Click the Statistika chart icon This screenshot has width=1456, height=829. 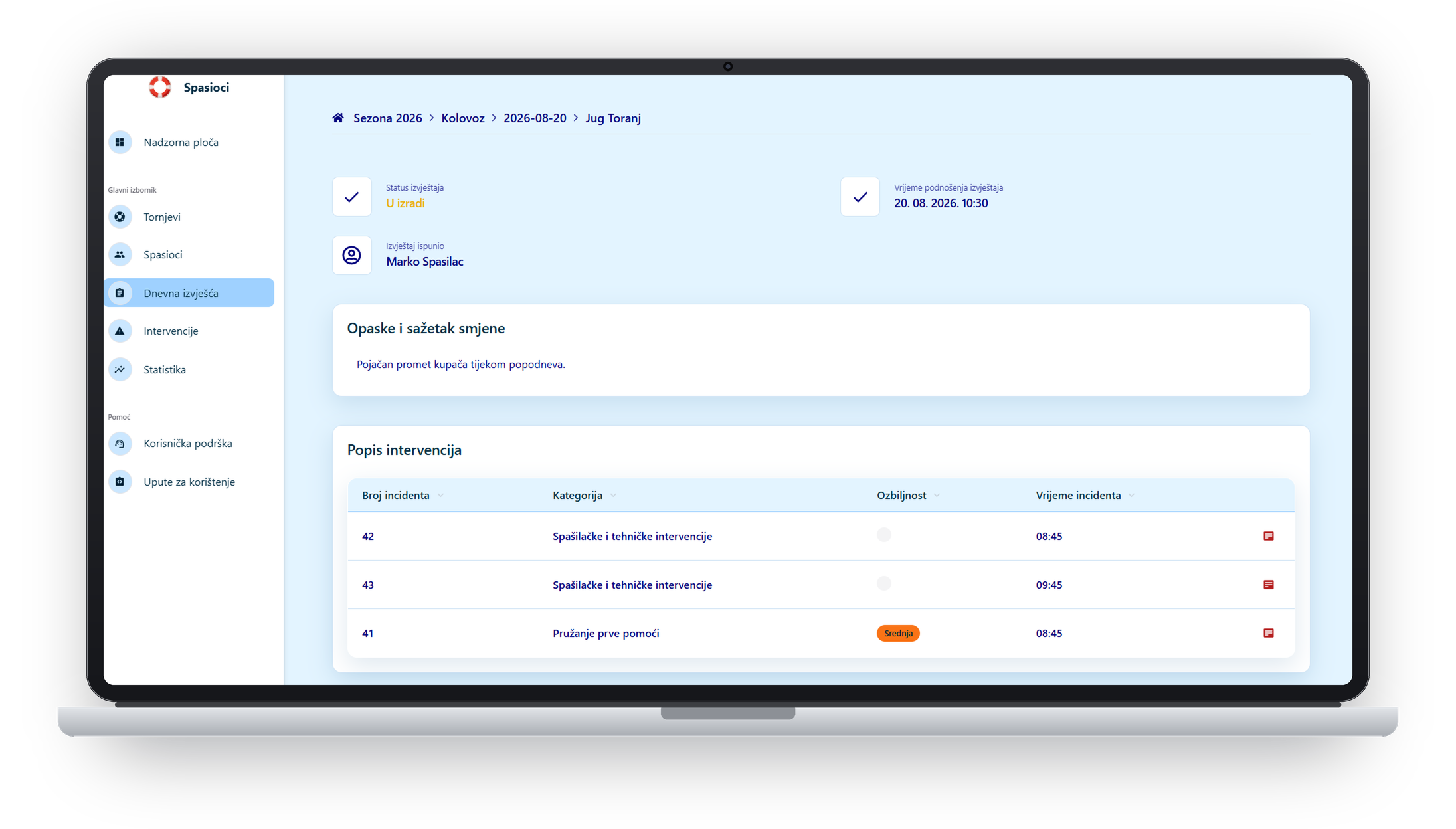click(120, 369)
